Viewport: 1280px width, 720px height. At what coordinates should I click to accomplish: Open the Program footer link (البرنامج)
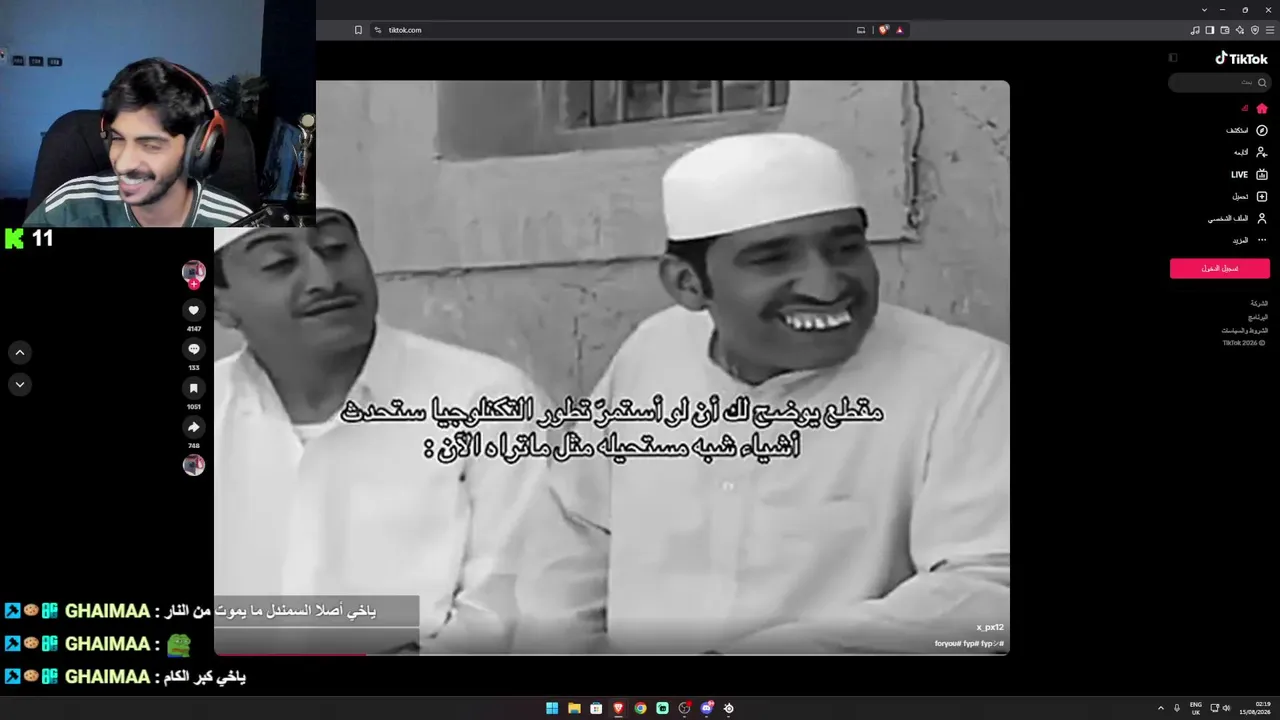tap(1258, 317)
